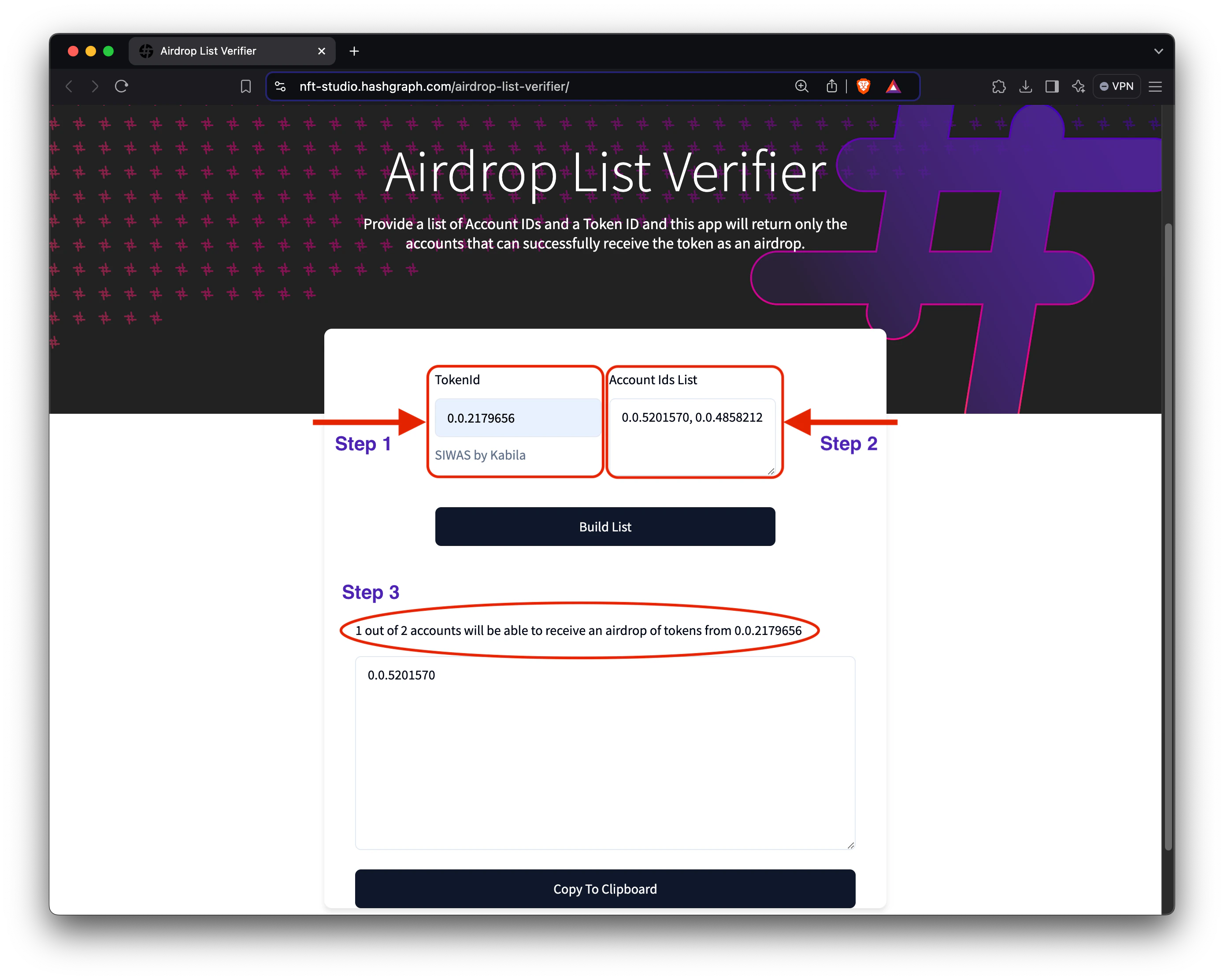This screenshot has height=980, width=1224.
Task: Click the Brave Rewards triangle icon
Action: click(x=893, y=86)
